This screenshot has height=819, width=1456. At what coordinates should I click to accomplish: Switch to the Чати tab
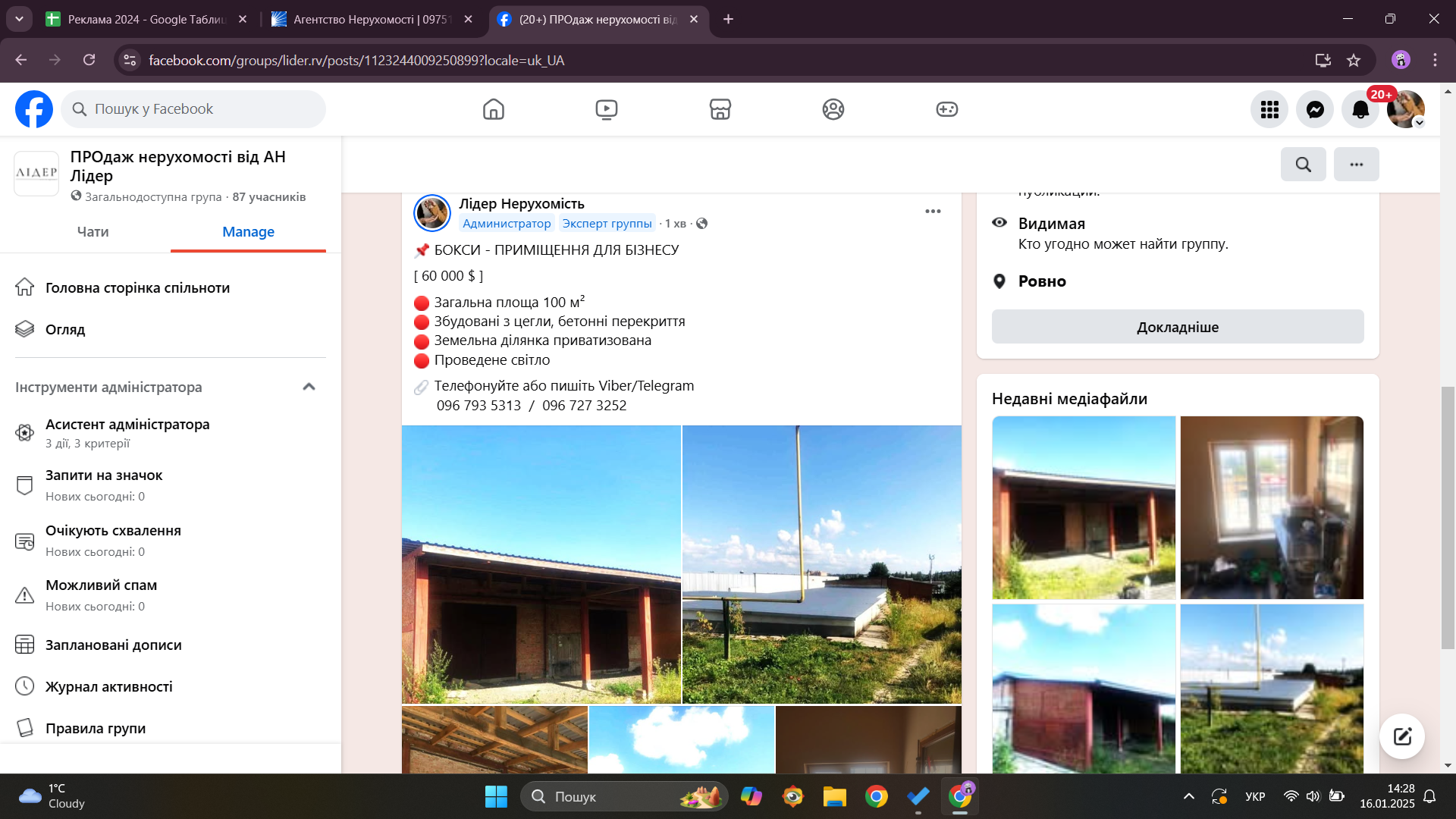coord(93,232)
